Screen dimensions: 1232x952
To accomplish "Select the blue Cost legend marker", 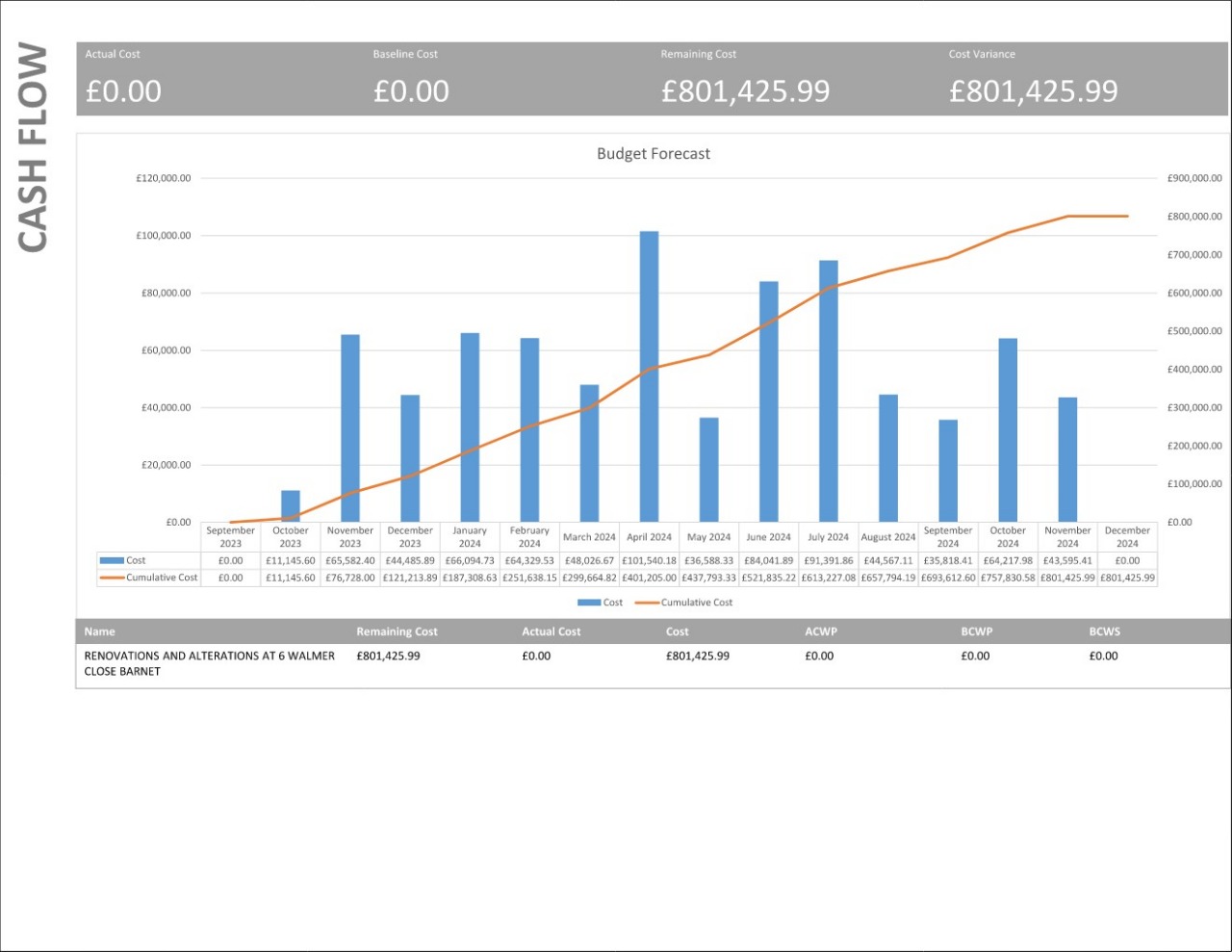I will tap(588, 602).
